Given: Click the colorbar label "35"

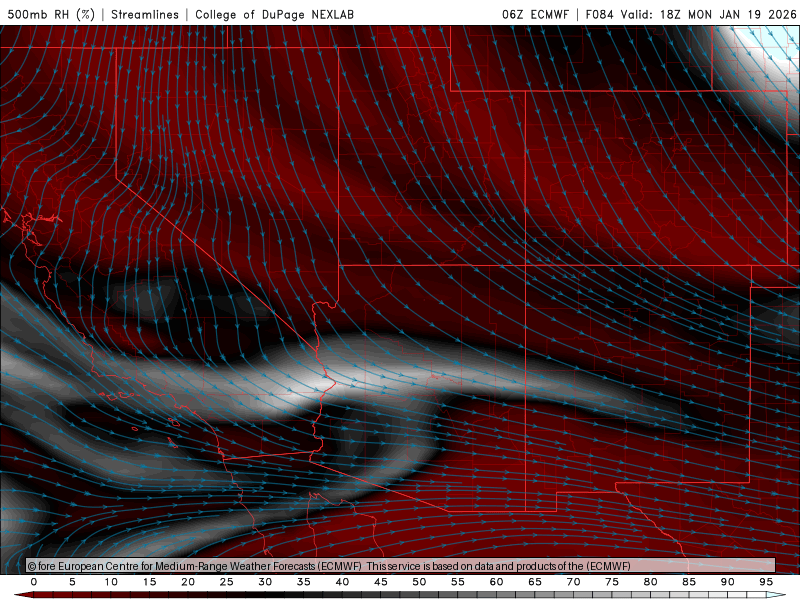Looking at the screenshot, I should tap(304, 582).
